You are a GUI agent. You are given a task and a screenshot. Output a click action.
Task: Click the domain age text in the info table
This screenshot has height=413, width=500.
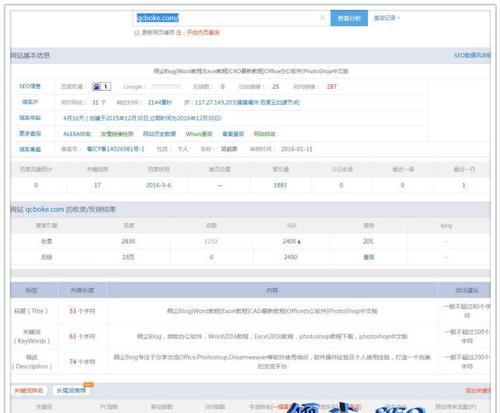pyautogui.click(x=142, y=118)
